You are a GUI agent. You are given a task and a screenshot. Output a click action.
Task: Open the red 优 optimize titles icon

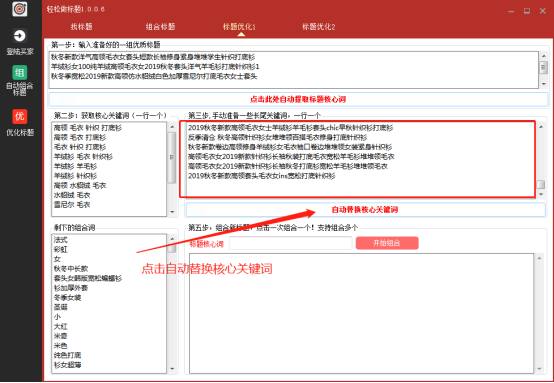(x=19, y=116)
